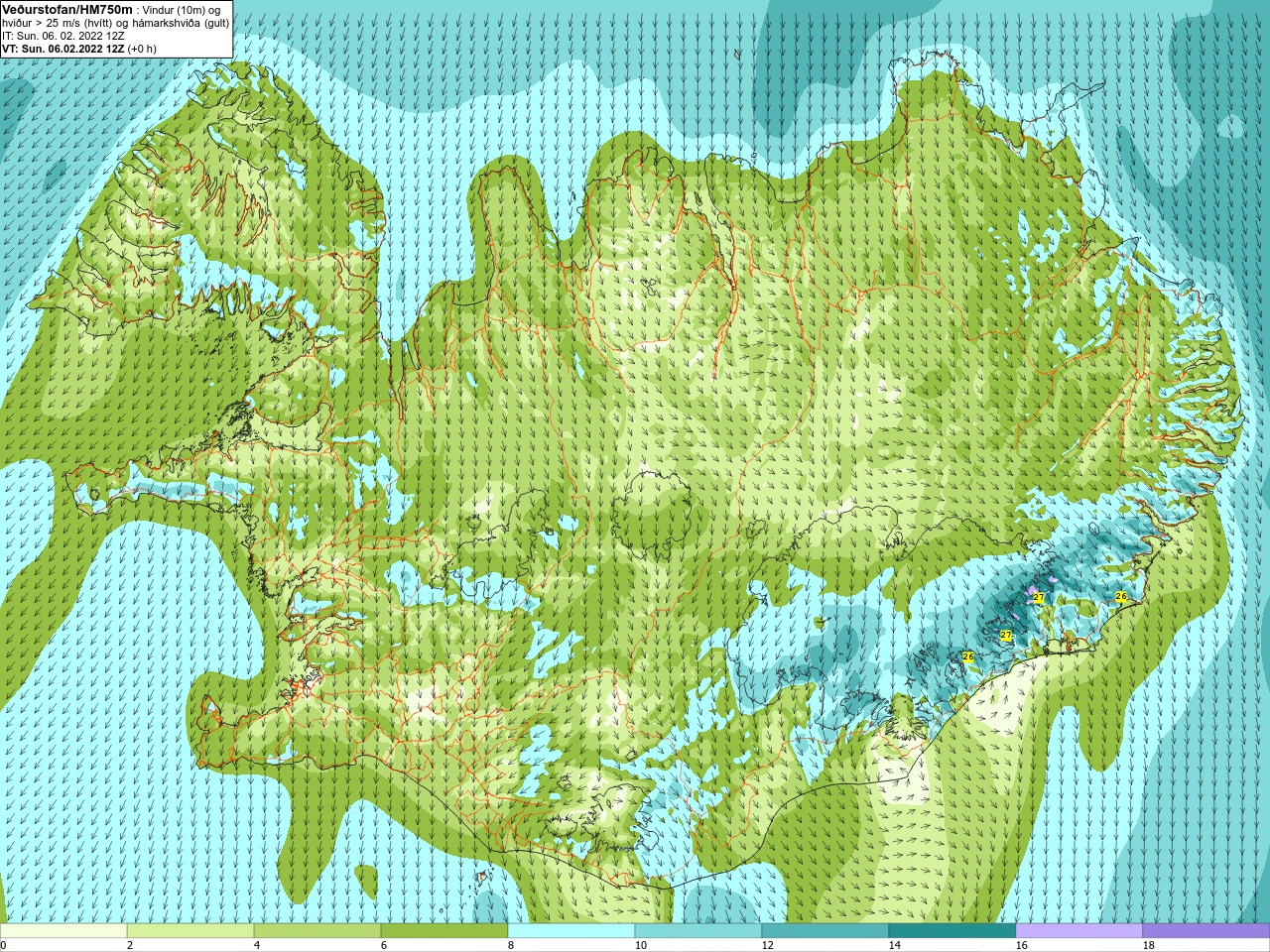
Task: Select the above-18 m/s purple legend swatch
Action: point(1206,931)
